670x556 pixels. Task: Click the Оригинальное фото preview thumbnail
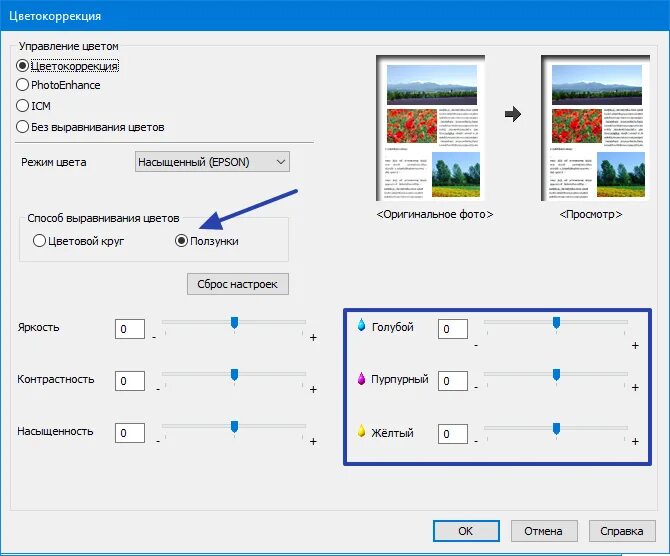431,128
